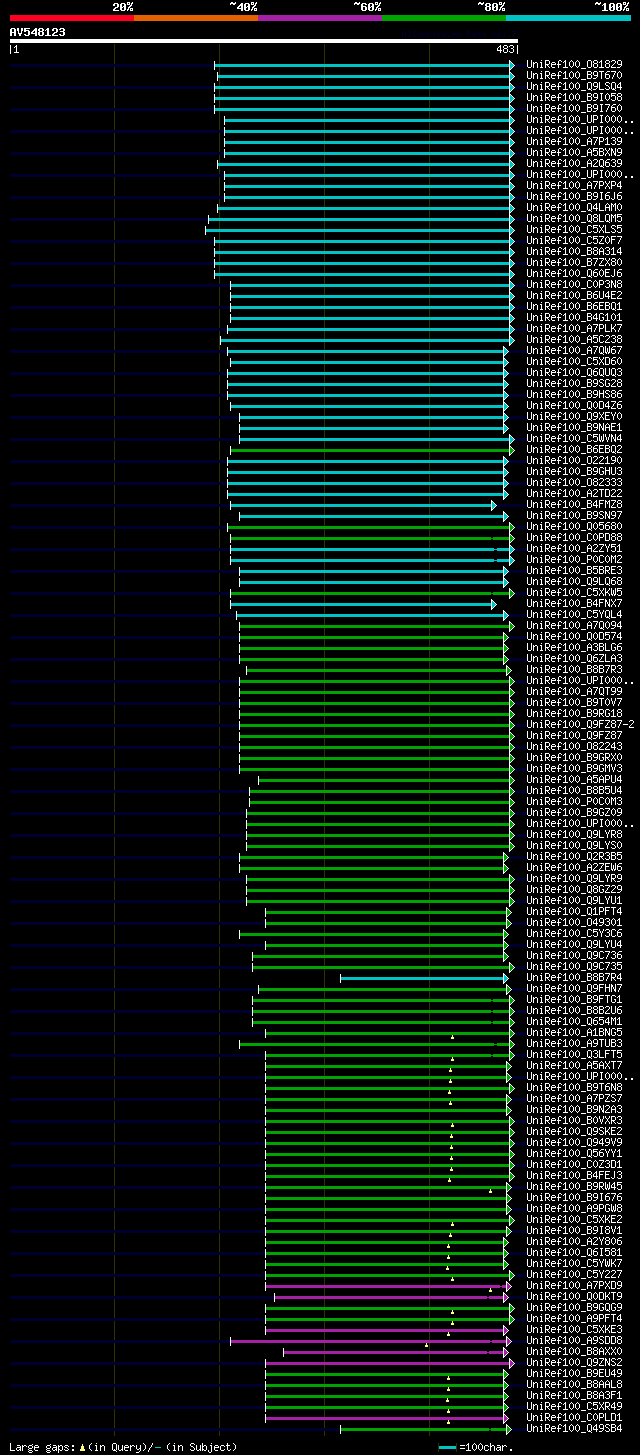This screenshot has width=640, height=1455.
Task: Select UniRef100_C5WVN4 label
Action: [x=574, y=438]
